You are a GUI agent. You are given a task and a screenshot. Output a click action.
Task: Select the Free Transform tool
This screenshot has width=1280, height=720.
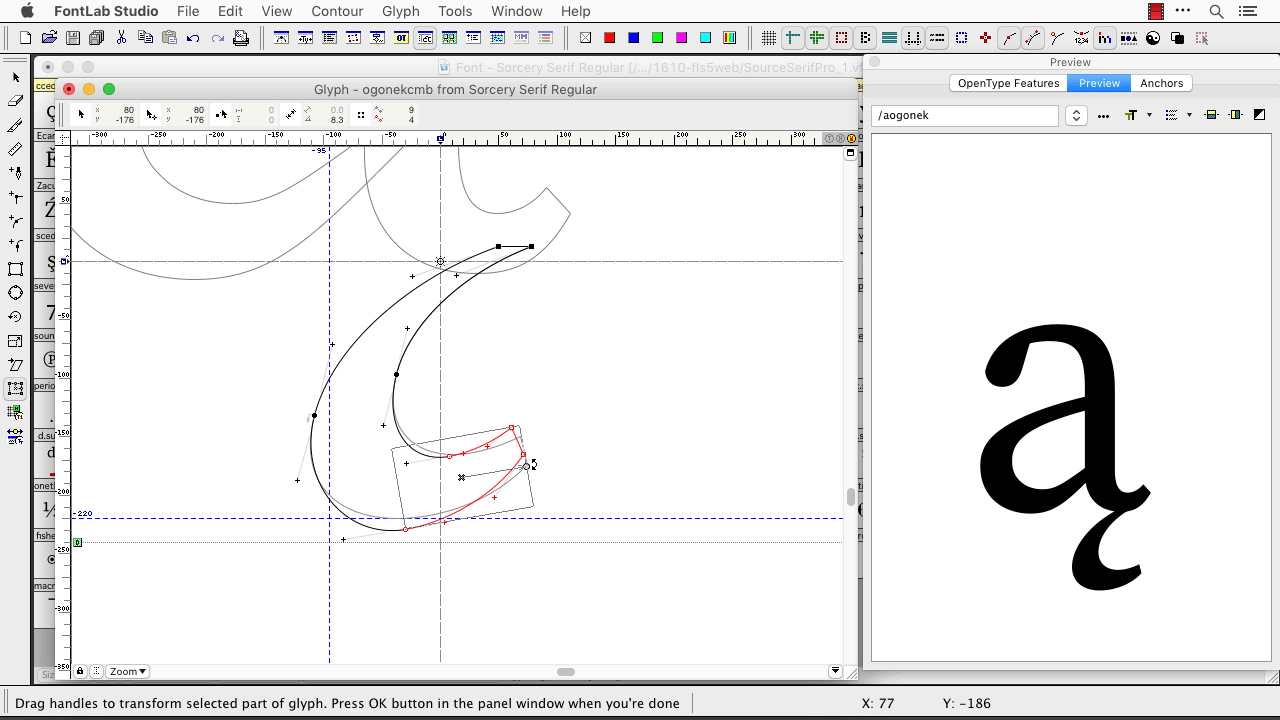pyautogui.click(x=15, y=389)
